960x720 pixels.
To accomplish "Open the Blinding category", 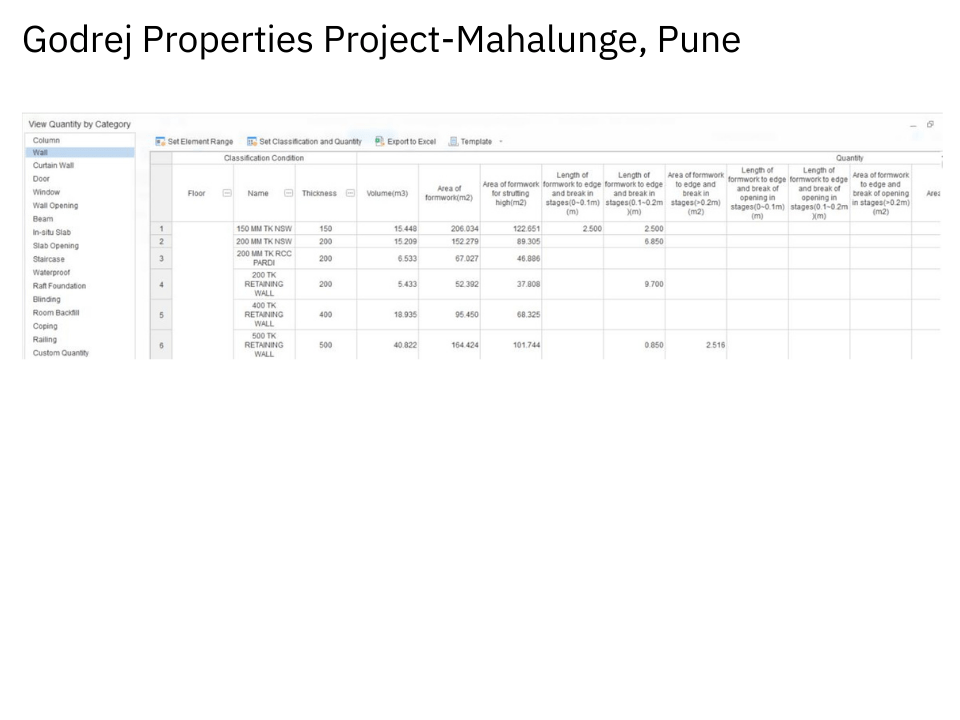I will pyautogui.click(x=47, y=299).
